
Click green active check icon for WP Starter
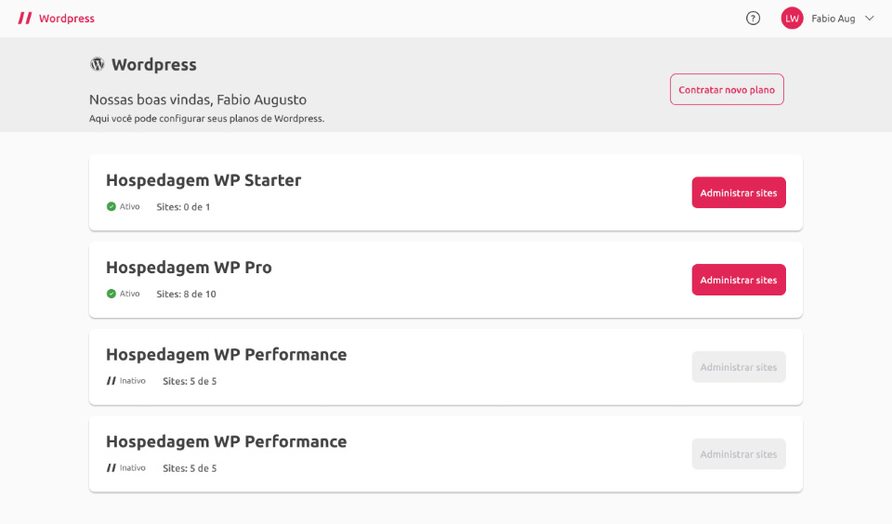pyautogui.click(x=112, y=207)
